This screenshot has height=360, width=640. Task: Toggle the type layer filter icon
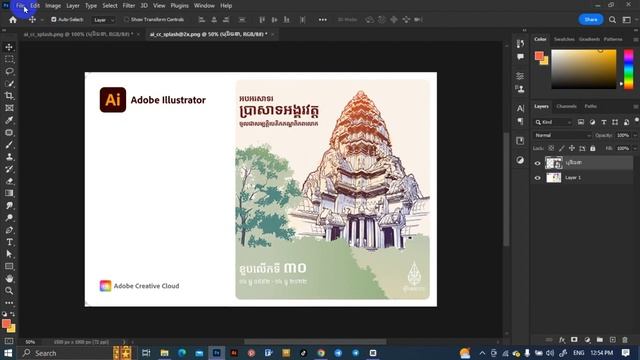coord(604,122)
